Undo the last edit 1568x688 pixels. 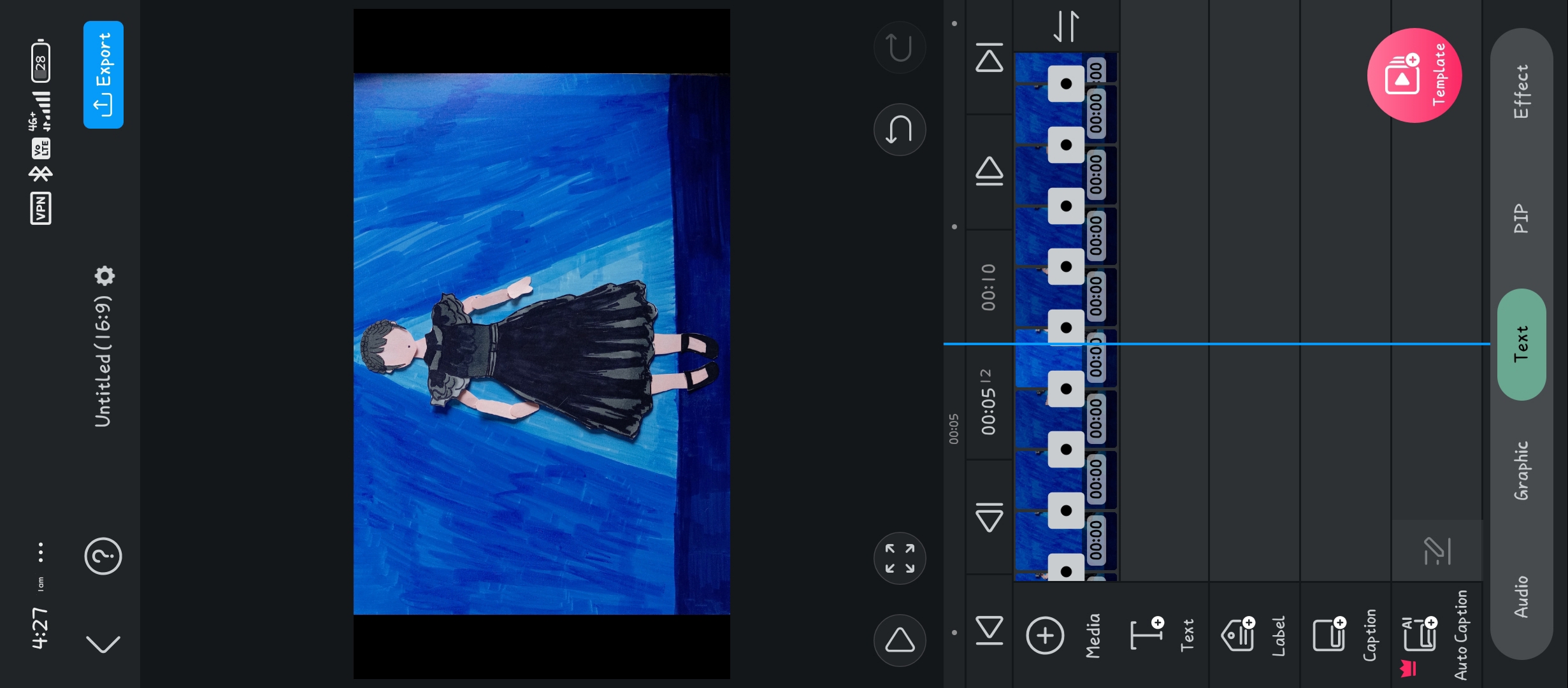(900, 129)
